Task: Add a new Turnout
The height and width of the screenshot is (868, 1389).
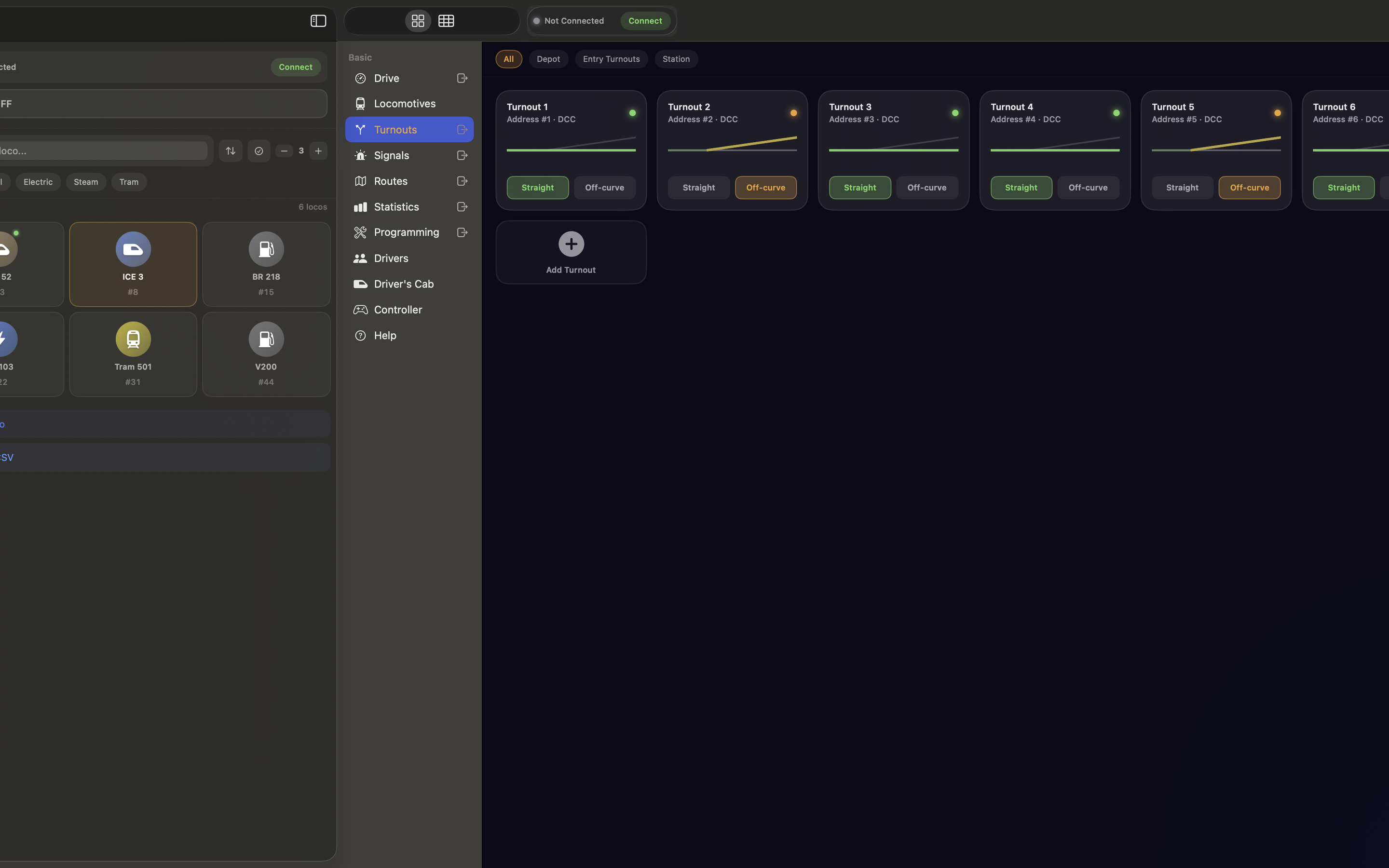Action: point(571,252)
